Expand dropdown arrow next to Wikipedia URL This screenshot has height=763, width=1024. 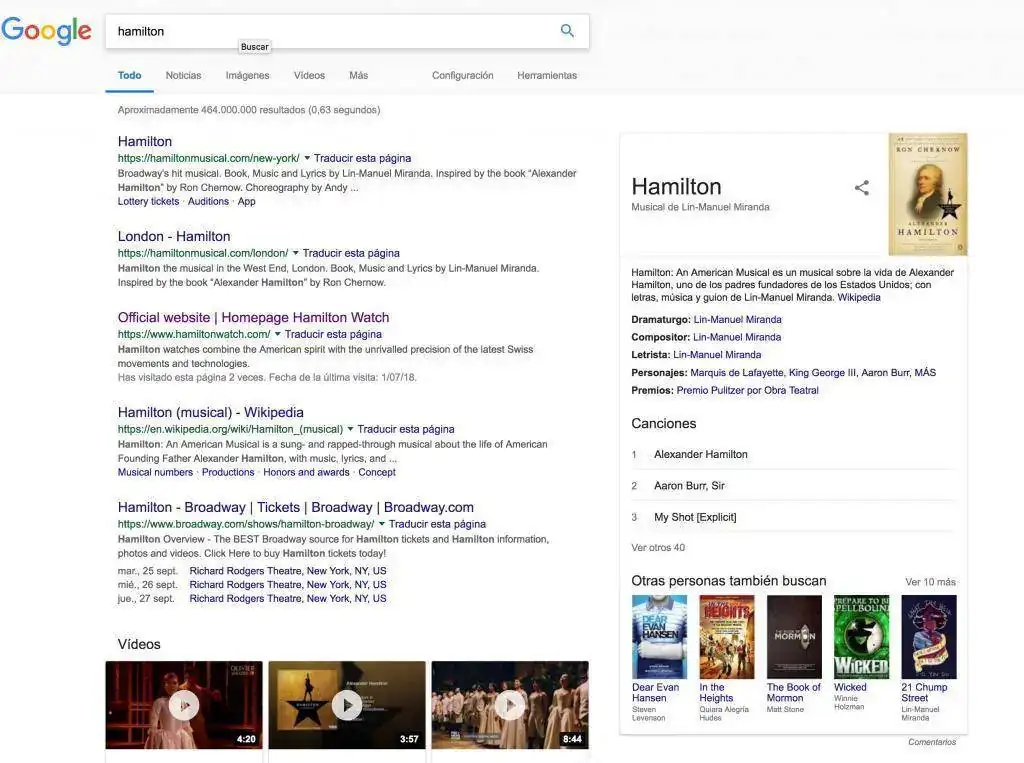coord(351,429)
